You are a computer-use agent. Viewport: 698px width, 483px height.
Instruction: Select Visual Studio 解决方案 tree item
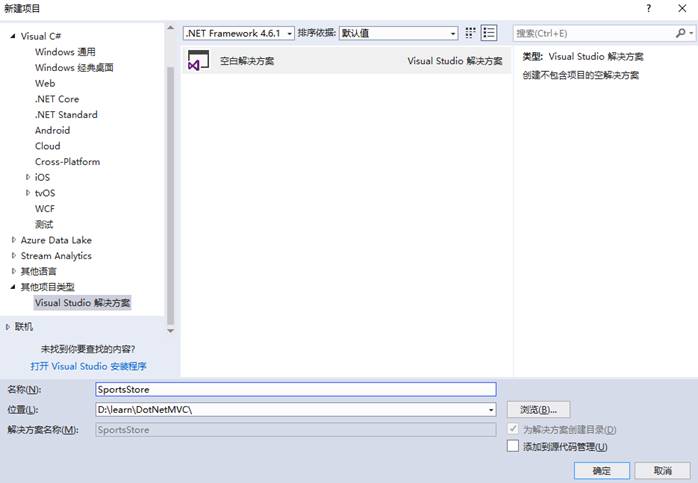(x=82, y=303)
